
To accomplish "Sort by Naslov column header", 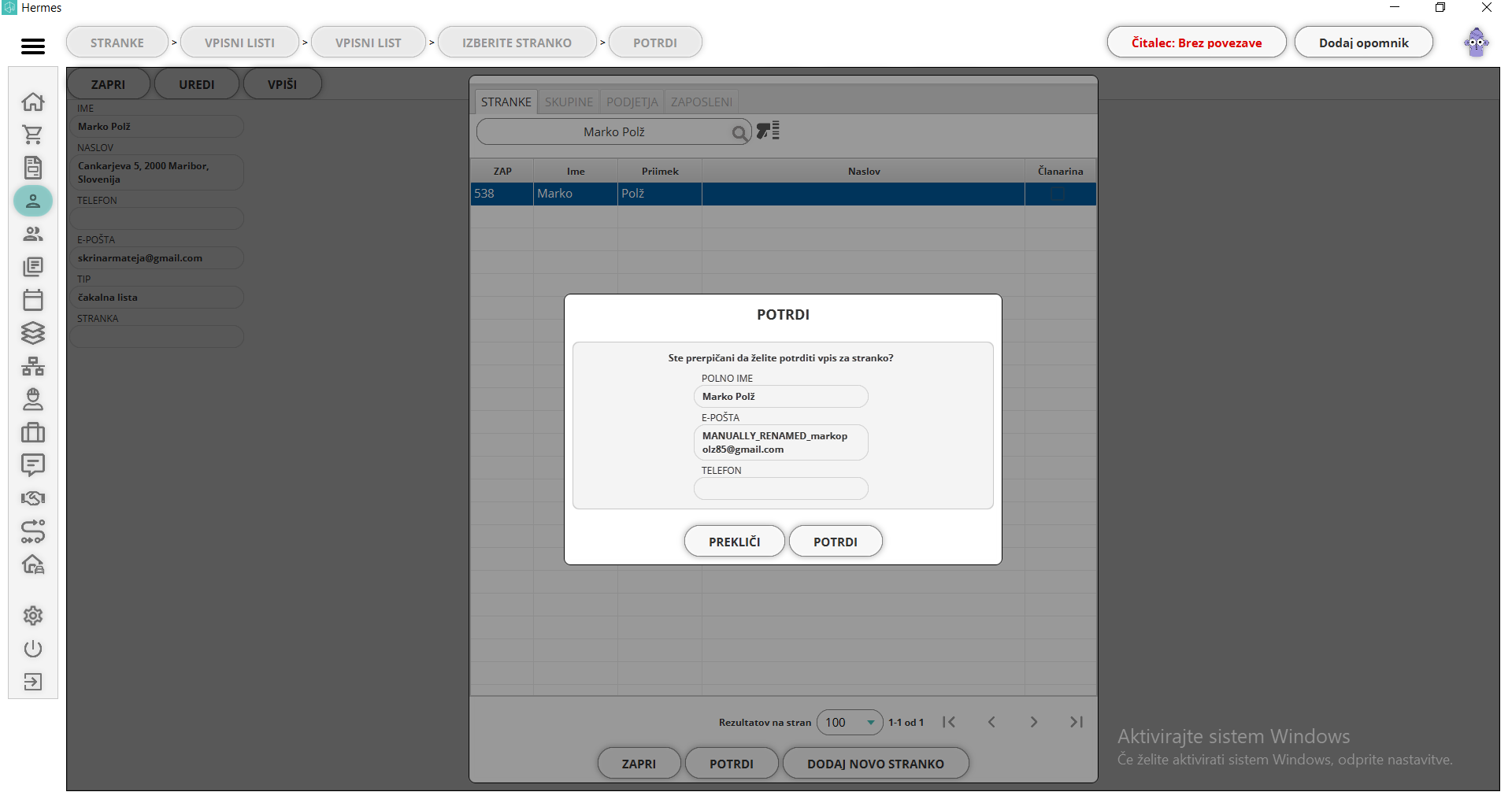I will click(864, 171).
